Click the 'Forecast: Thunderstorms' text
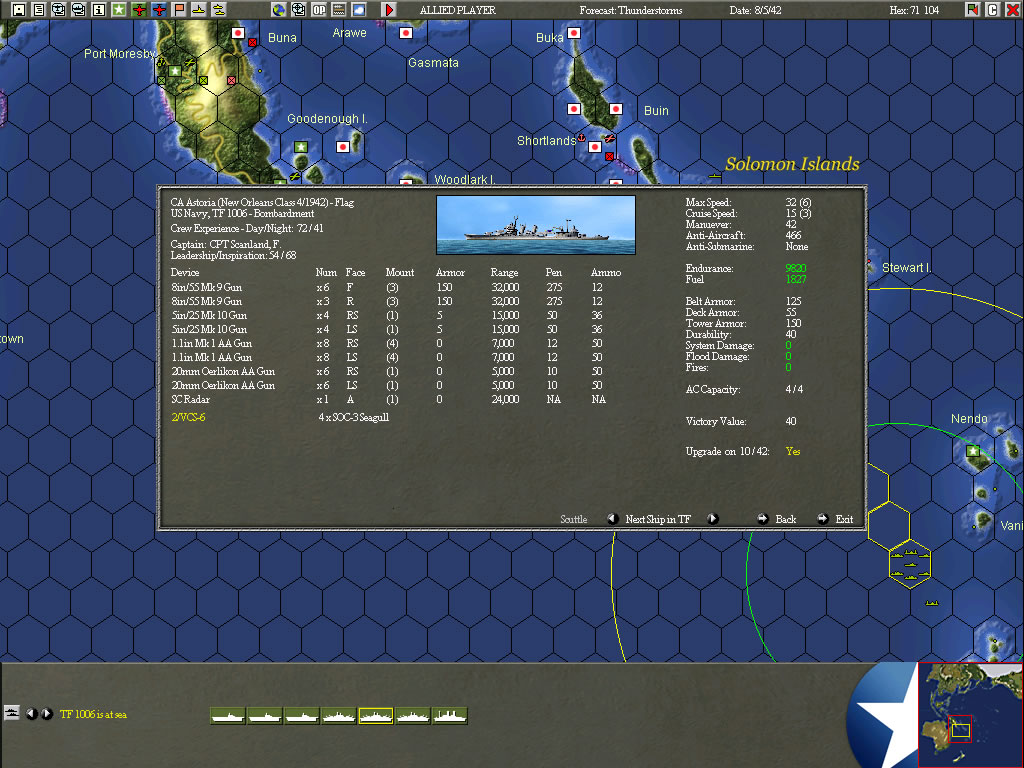The width and height of the screenshot is (1024, 768). [631, 10]
